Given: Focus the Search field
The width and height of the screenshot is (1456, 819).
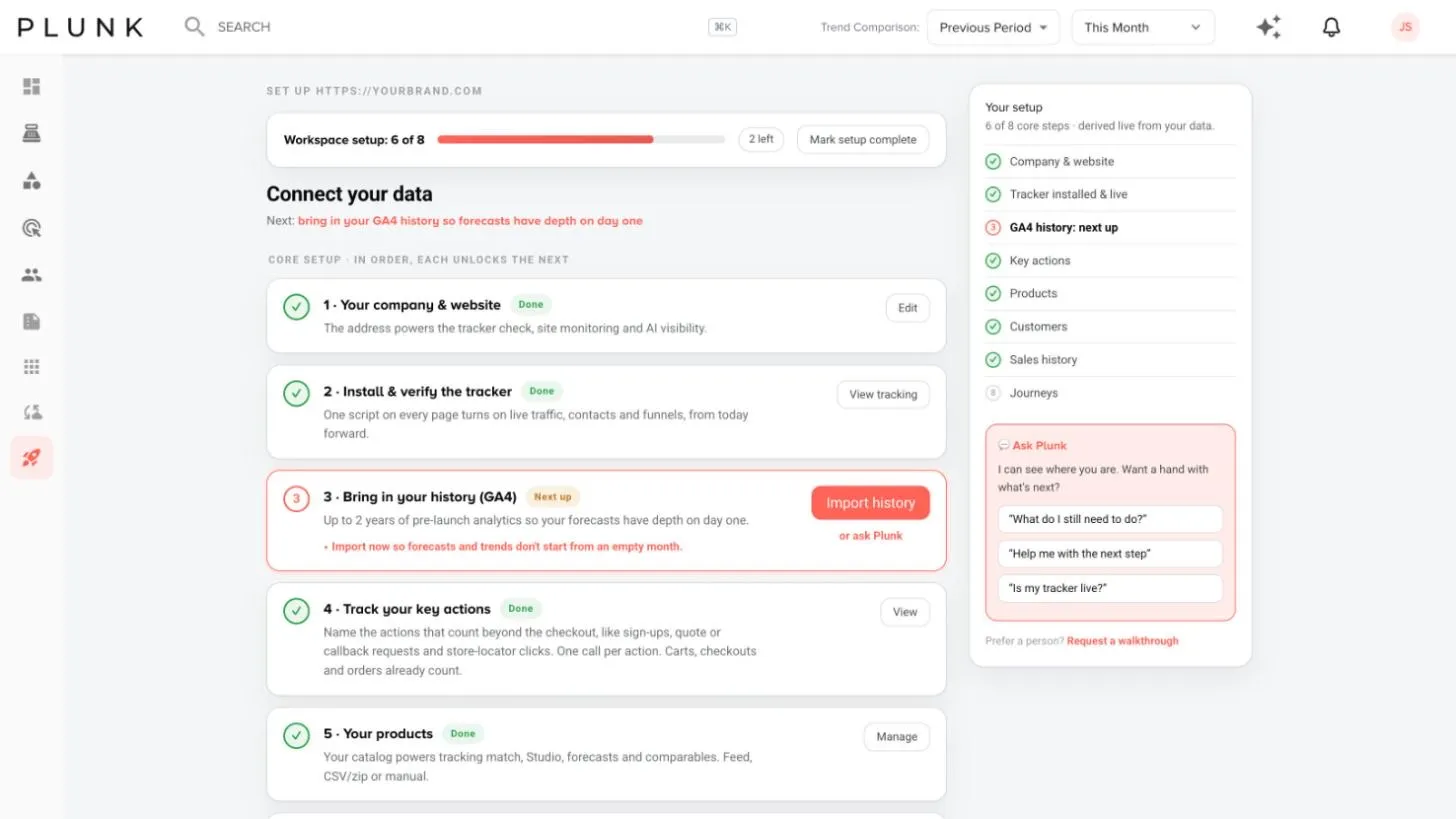Looking at the screenshot, I should tap(460, 27).
